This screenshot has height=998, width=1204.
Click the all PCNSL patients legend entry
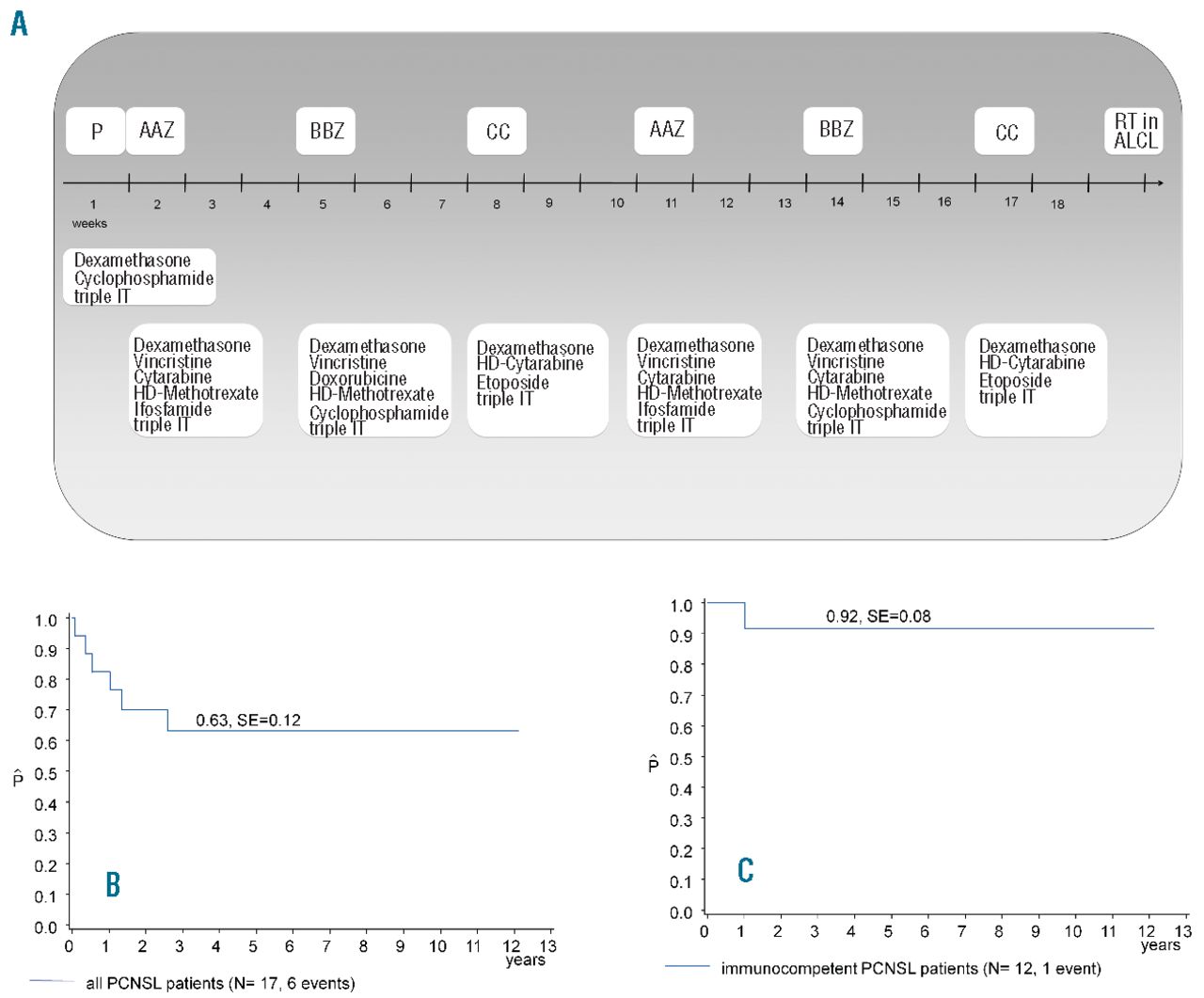pos(220,983)
